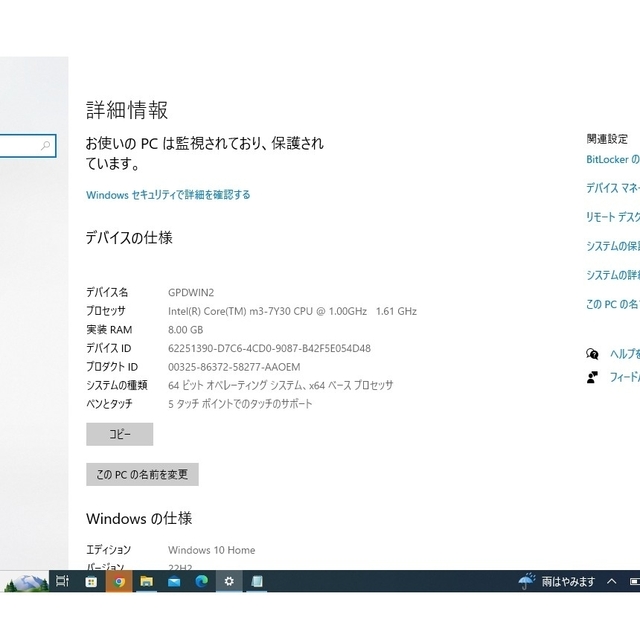This screenshot has width=640, height=640.
Task: Click the 雨はやみます weather text
Action: 568,581
